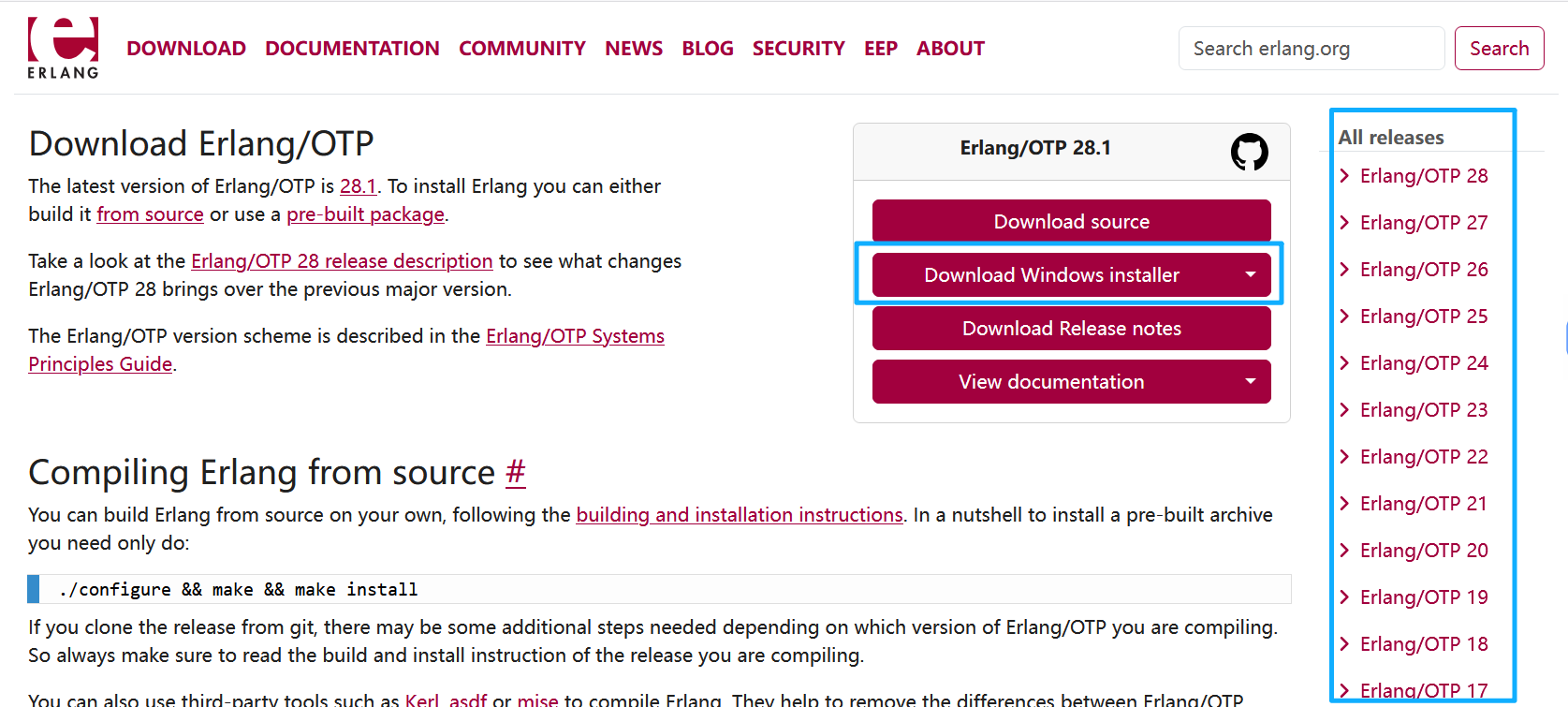This screenshot has width=1568, height=707.
Task: Expand the Erlang/OTP 24 chevron
Action: click(1345, 363)
